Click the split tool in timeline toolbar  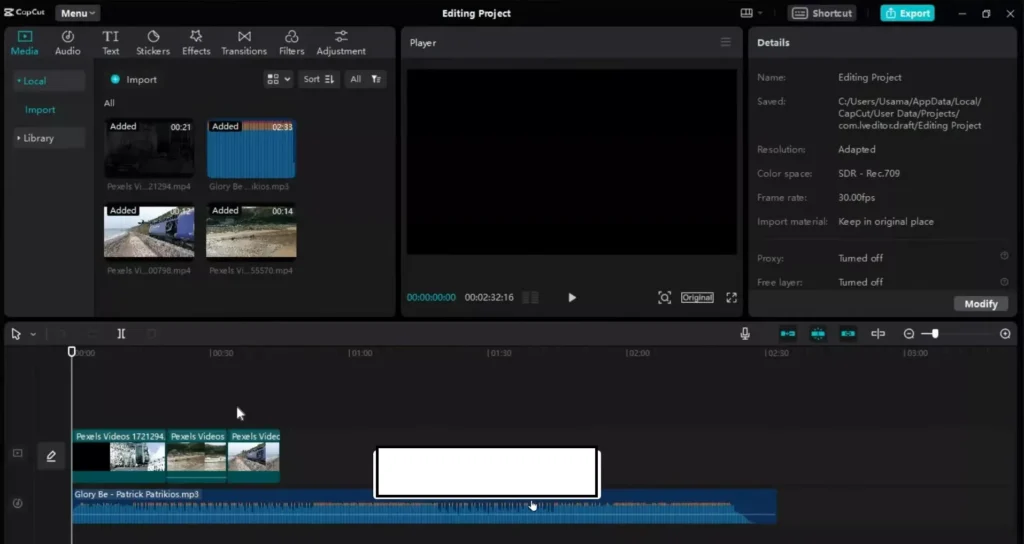coord(121,334)
